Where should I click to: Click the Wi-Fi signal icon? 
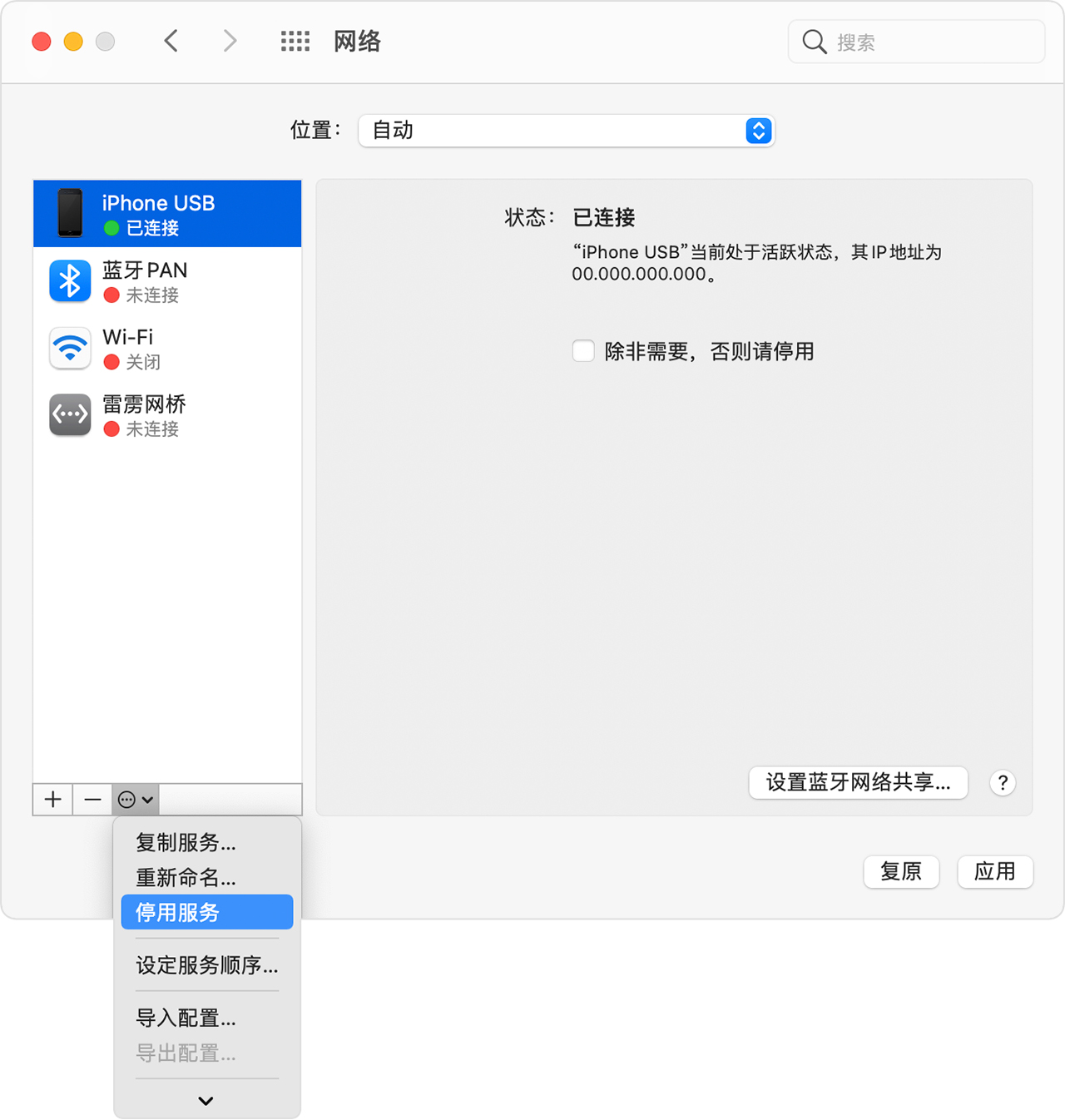(70, 348)
